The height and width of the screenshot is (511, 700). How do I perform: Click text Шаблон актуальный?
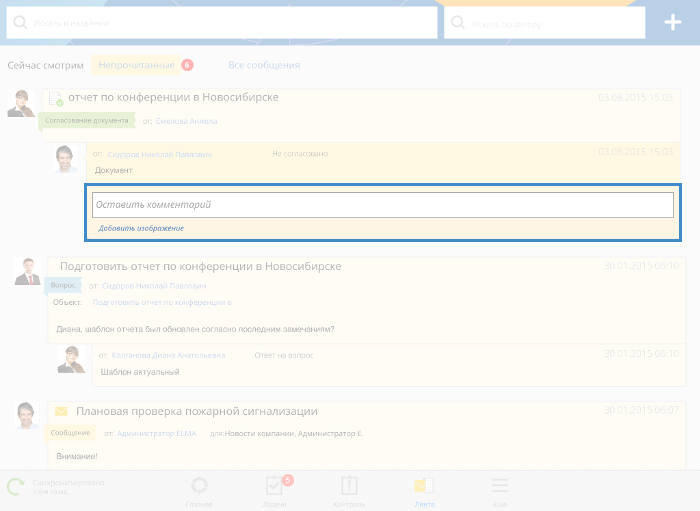140,372
